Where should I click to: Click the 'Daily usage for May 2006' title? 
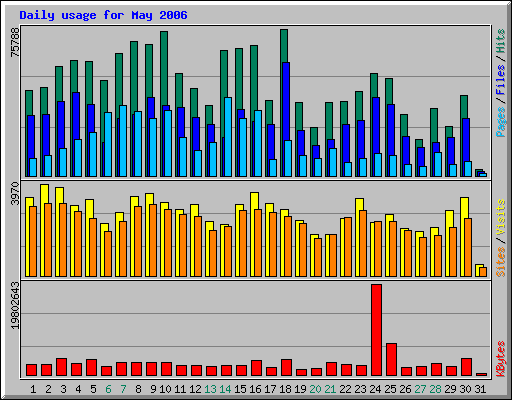click(103, 15)
